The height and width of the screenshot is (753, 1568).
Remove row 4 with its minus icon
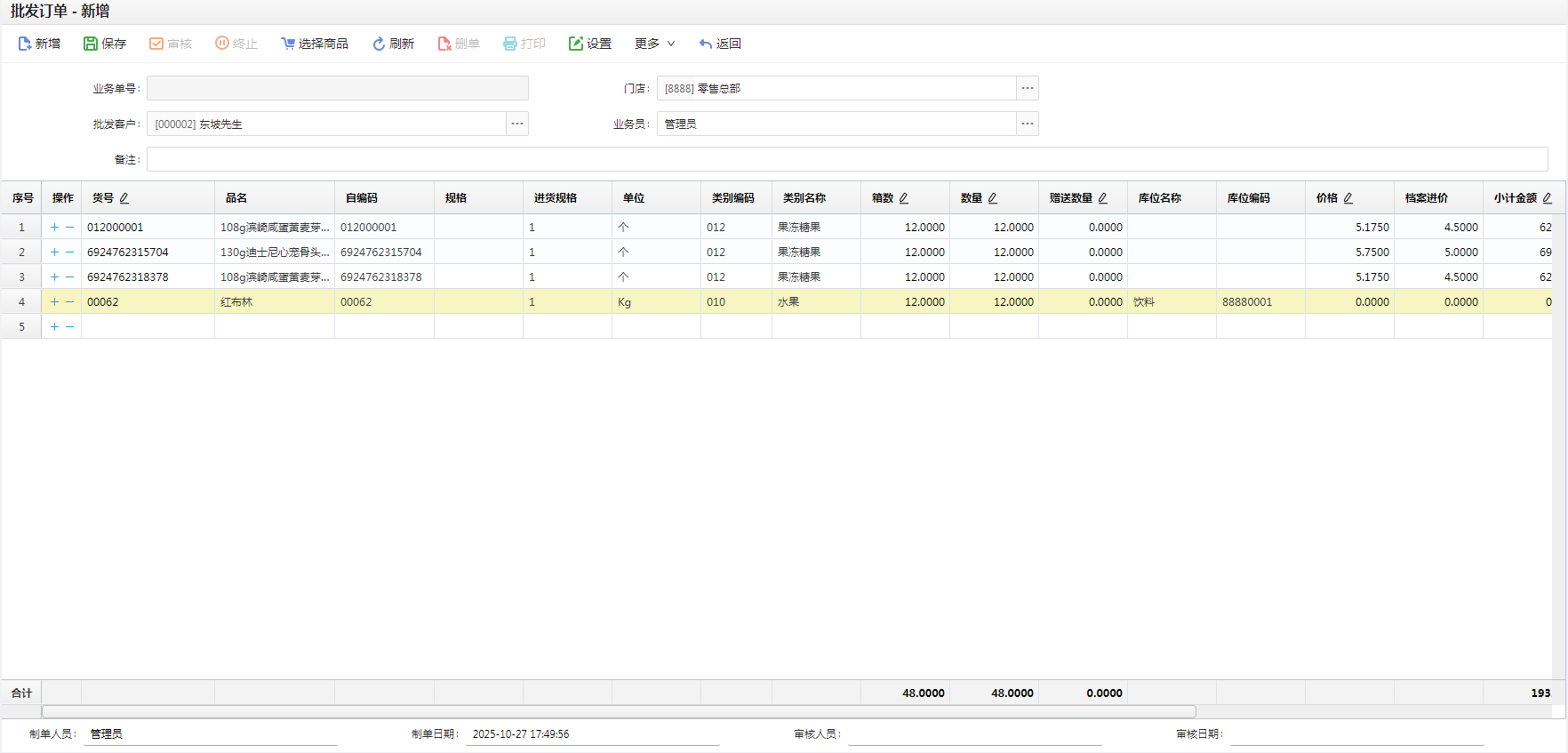[70, 302]
